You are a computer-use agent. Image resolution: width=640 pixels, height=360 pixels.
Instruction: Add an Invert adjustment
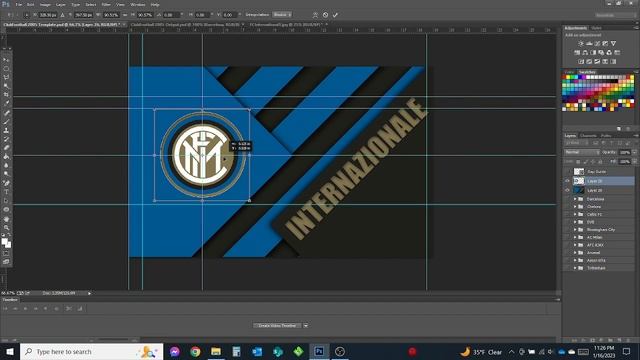(x=581, y=62)
